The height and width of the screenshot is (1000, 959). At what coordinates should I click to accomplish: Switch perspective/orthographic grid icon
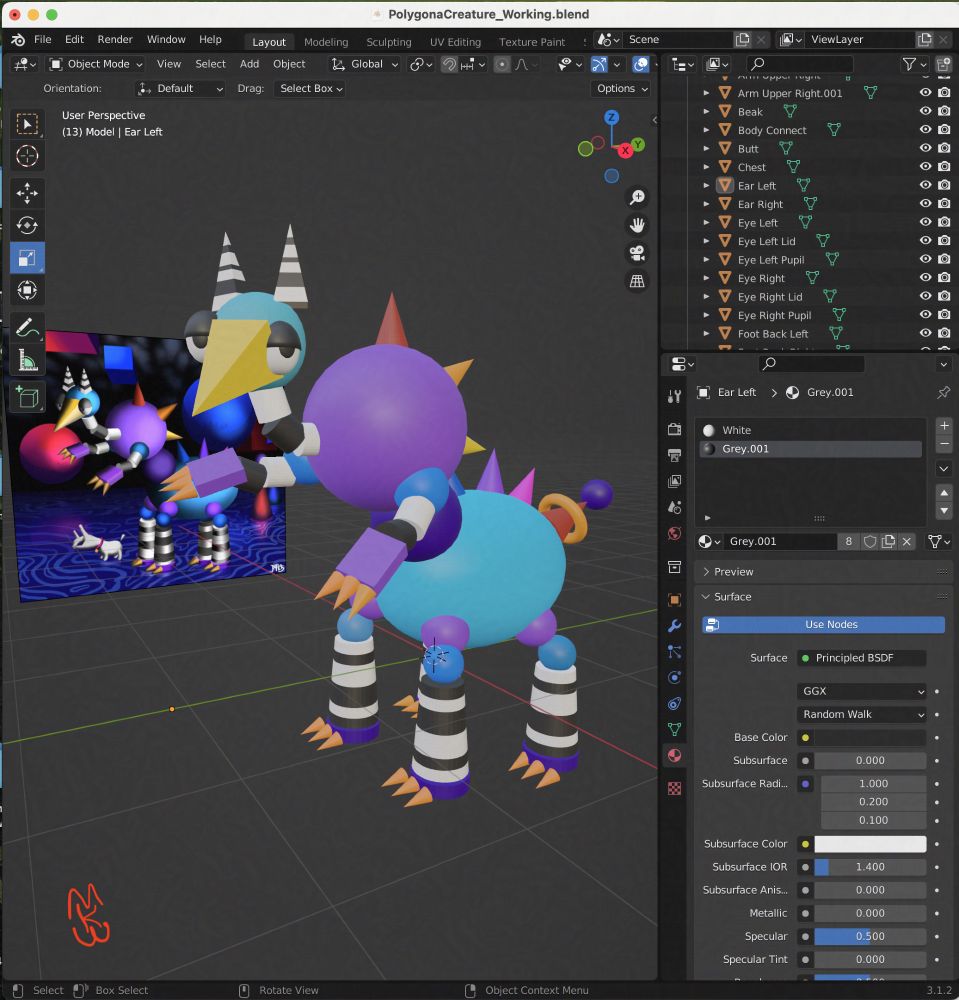coord(637,281)
